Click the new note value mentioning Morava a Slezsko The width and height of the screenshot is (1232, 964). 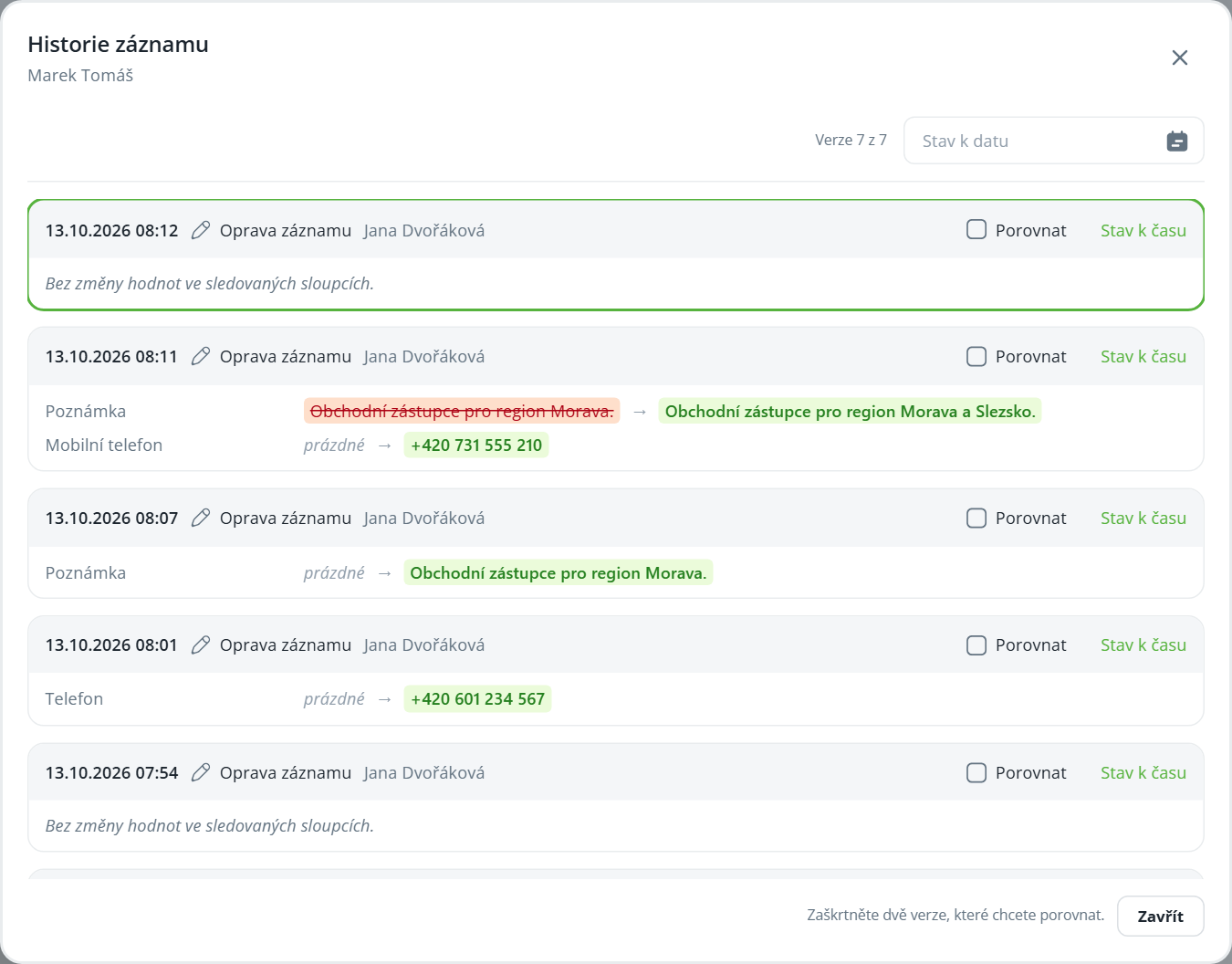pyautogui.click(x=850, y=411)
